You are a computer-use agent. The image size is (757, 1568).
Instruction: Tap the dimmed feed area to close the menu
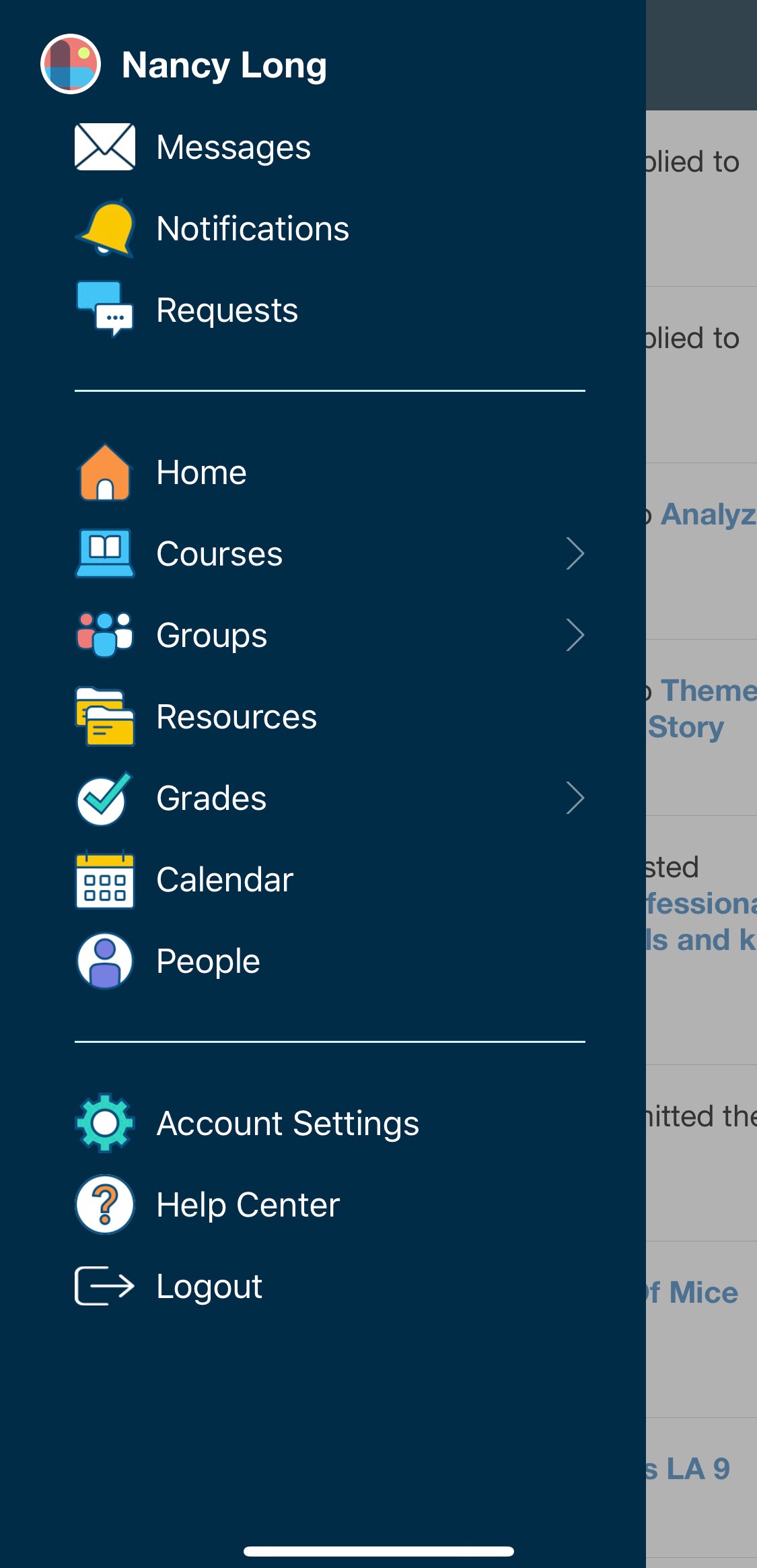[x=701, y=1010]
